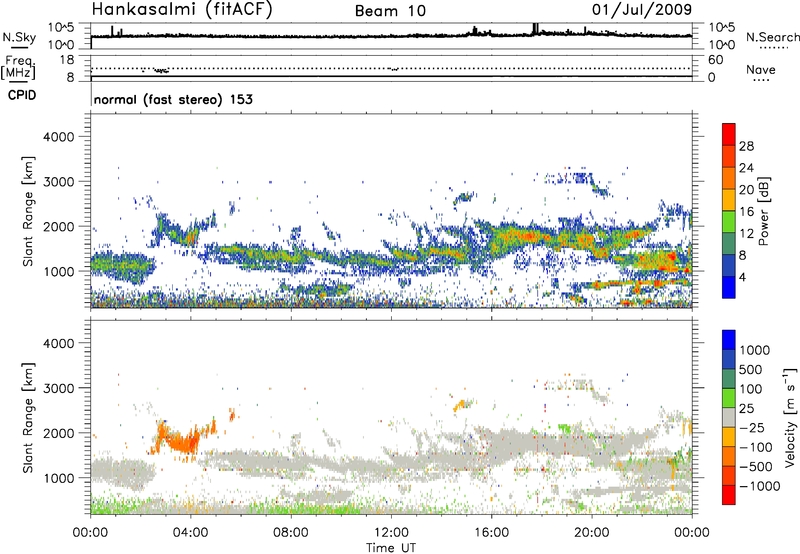Click the 3000 tick of the velocity panel

point(58,388)
